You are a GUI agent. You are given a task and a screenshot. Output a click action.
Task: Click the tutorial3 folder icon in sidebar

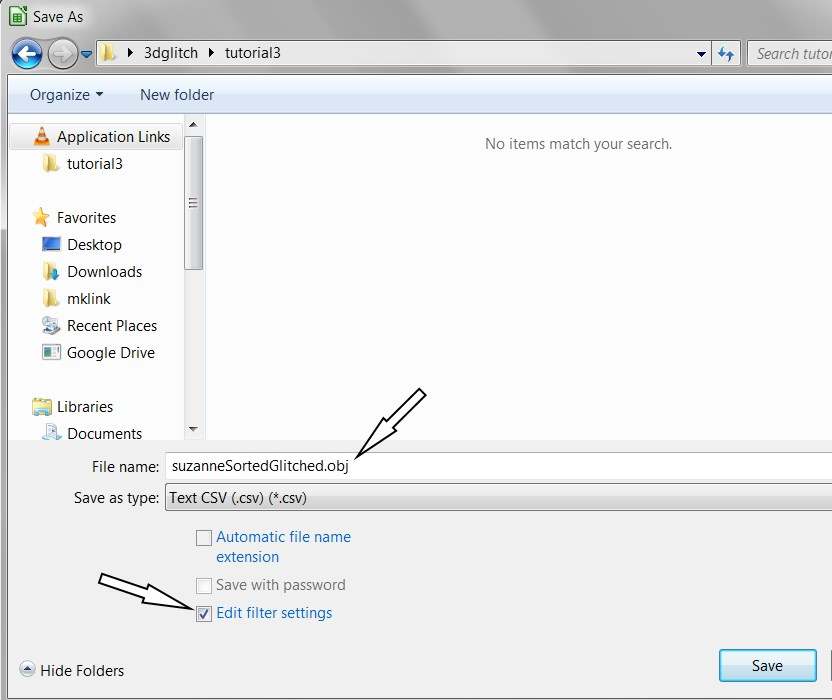(50, 163)
